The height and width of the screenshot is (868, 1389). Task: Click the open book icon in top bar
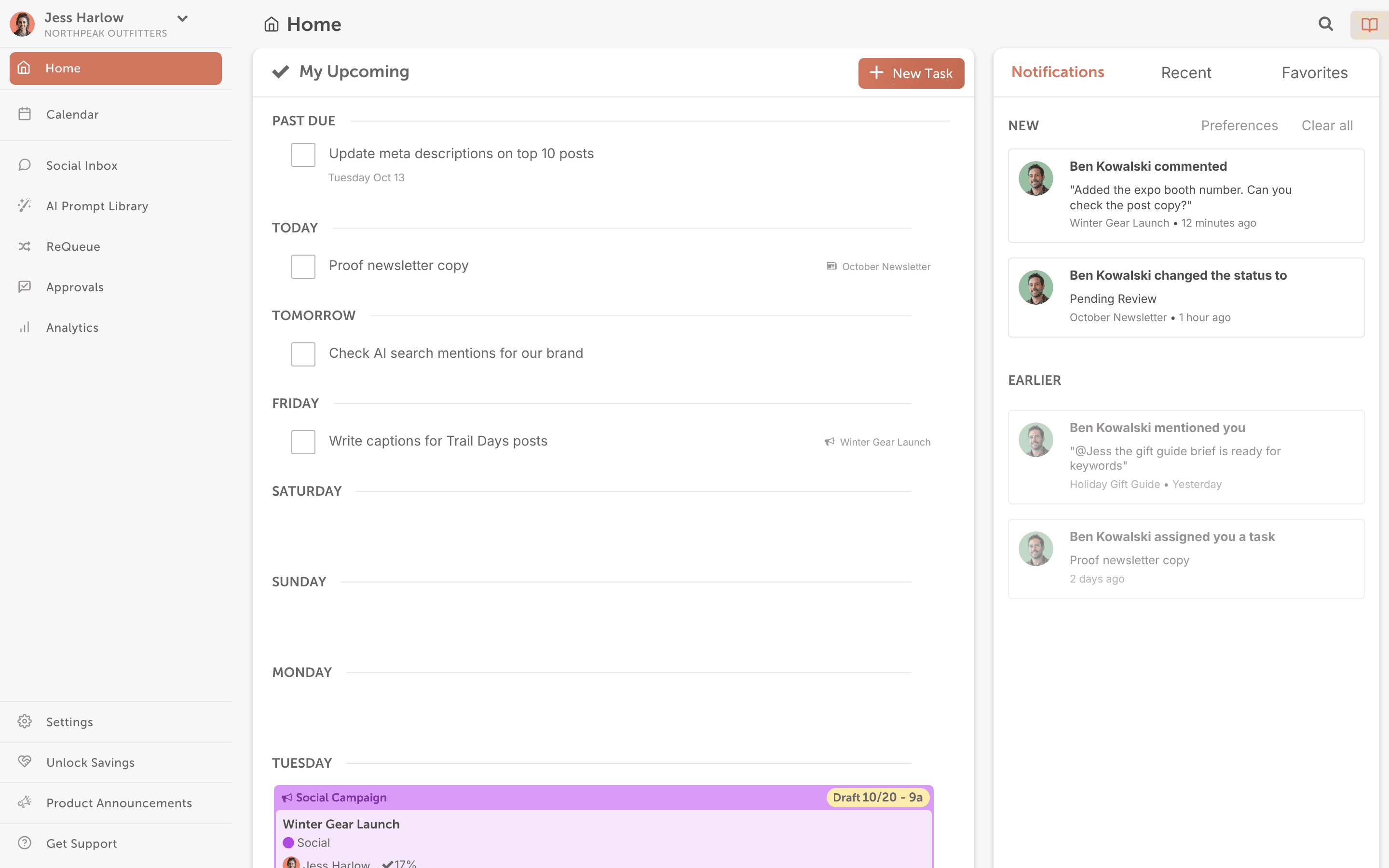(x=1370, y=25)
